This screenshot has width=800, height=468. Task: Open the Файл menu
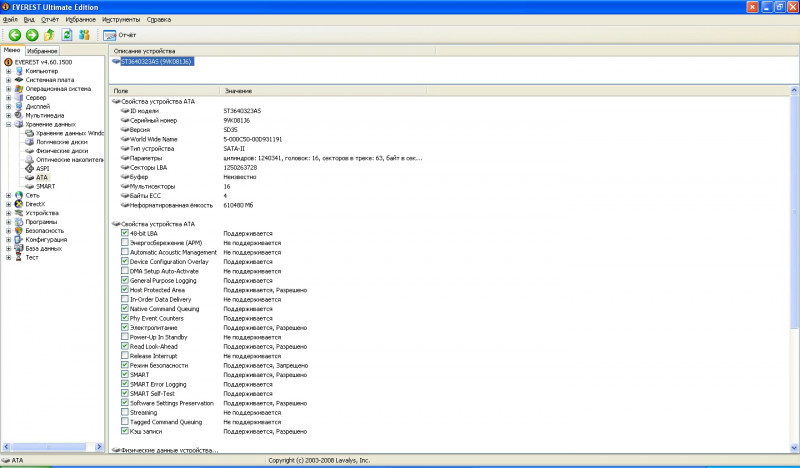click(10, 19)
